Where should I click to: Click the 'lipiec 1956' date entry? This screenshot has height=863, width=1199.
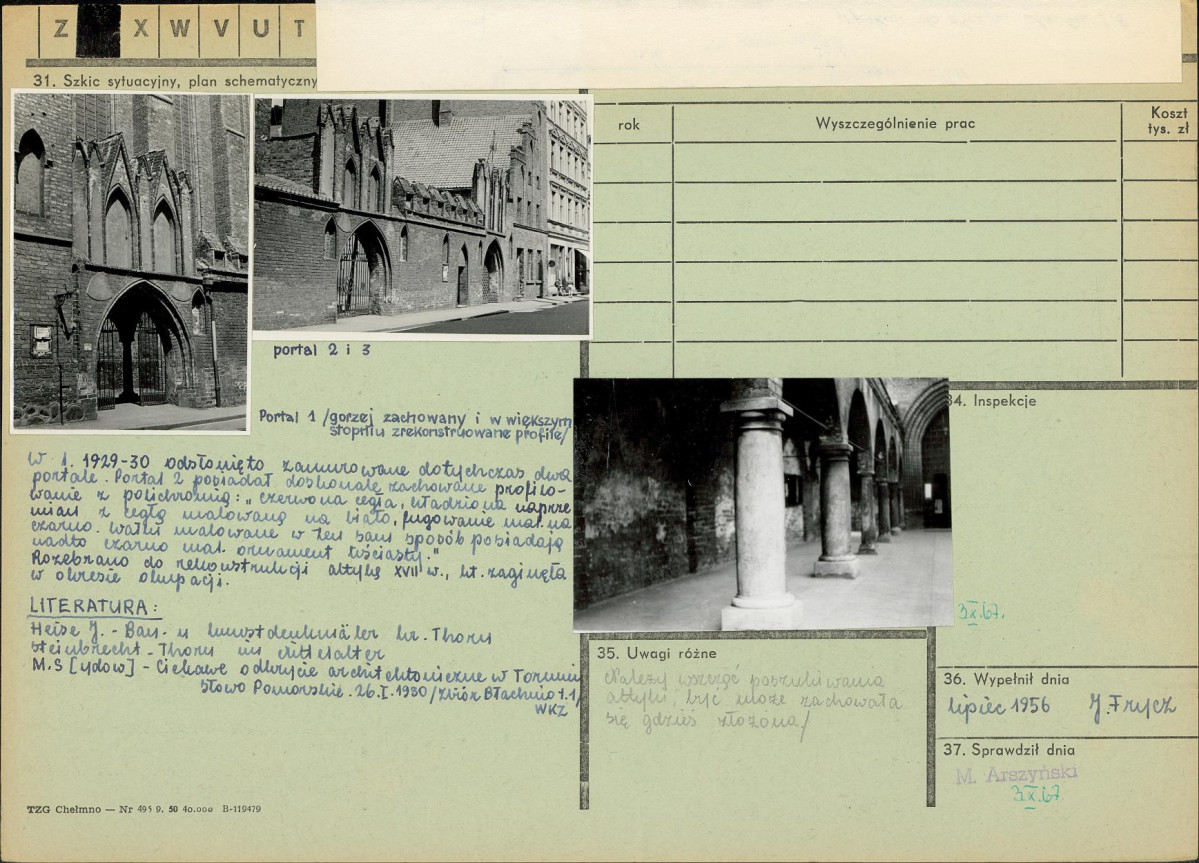click(x=999, y=706)
